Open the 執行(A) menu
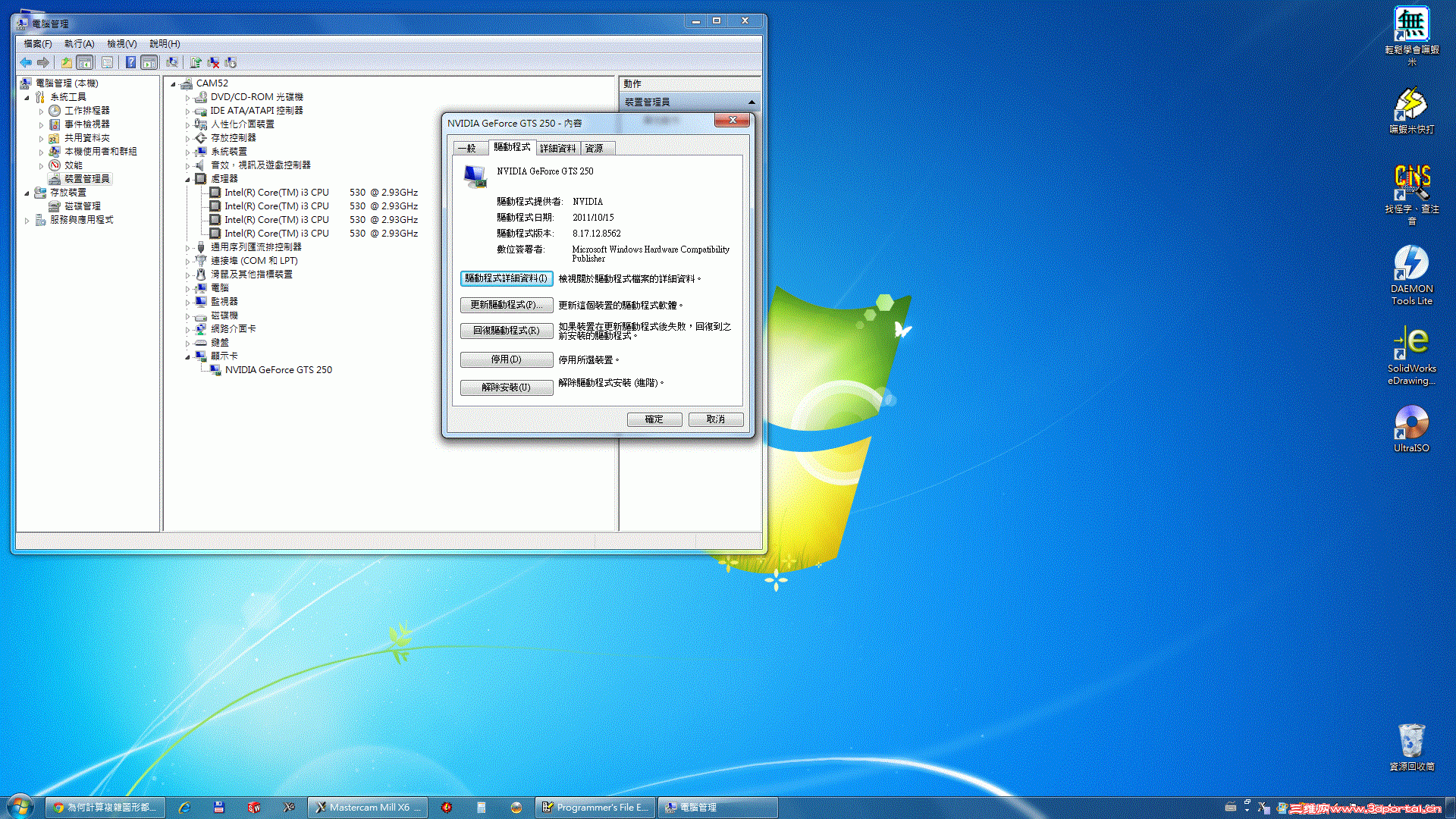 (x=79, y=44)
